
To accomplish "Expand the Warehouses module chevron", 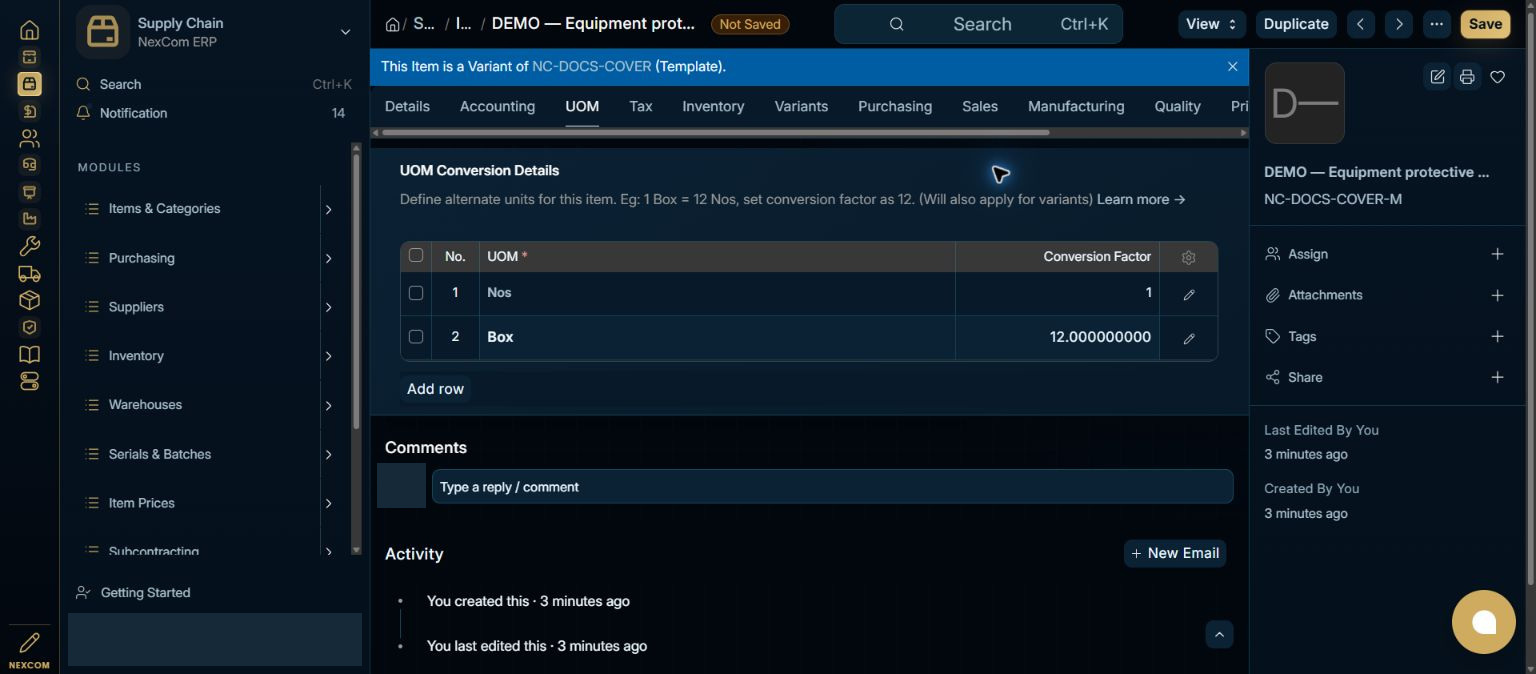I will click(x=328, y=405).
